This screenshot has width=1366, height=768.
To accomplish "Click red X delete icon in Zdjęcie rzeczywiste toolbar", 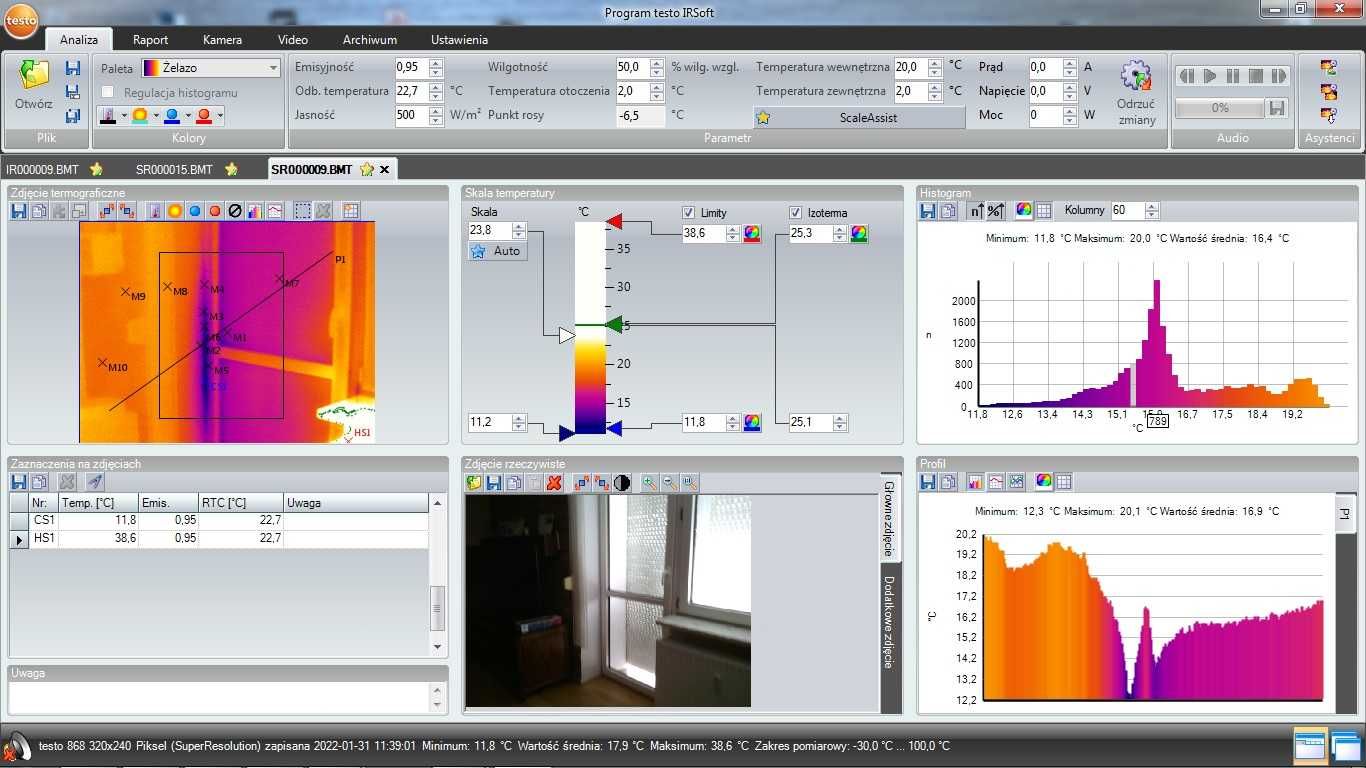I will pyautogui.click(x=554, y=483).
